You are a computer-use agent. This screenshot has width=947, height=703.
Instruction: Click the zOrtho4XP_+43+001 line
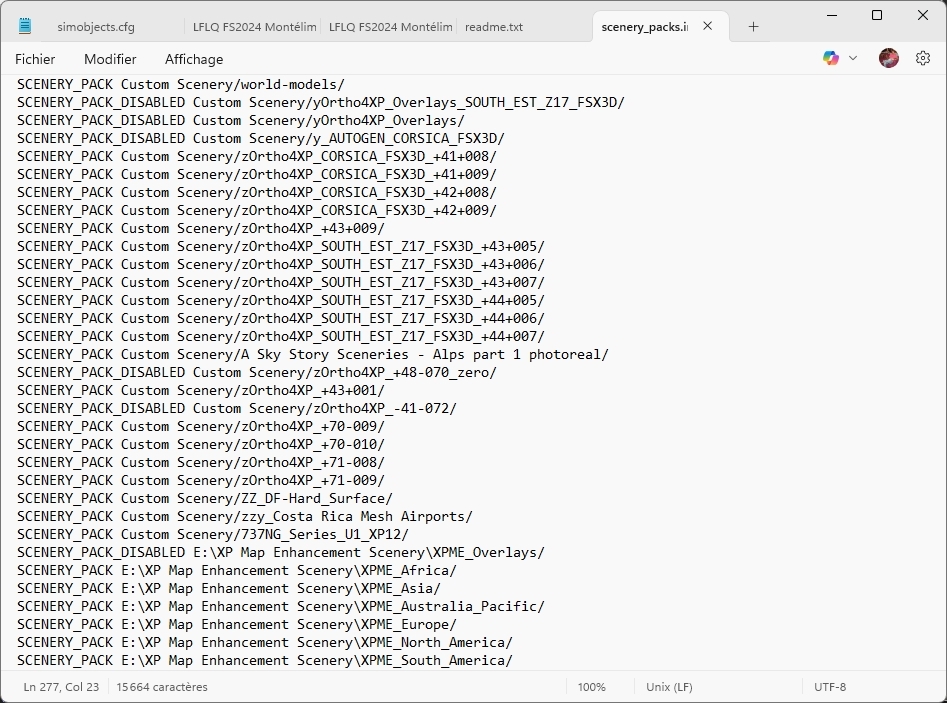201,390
